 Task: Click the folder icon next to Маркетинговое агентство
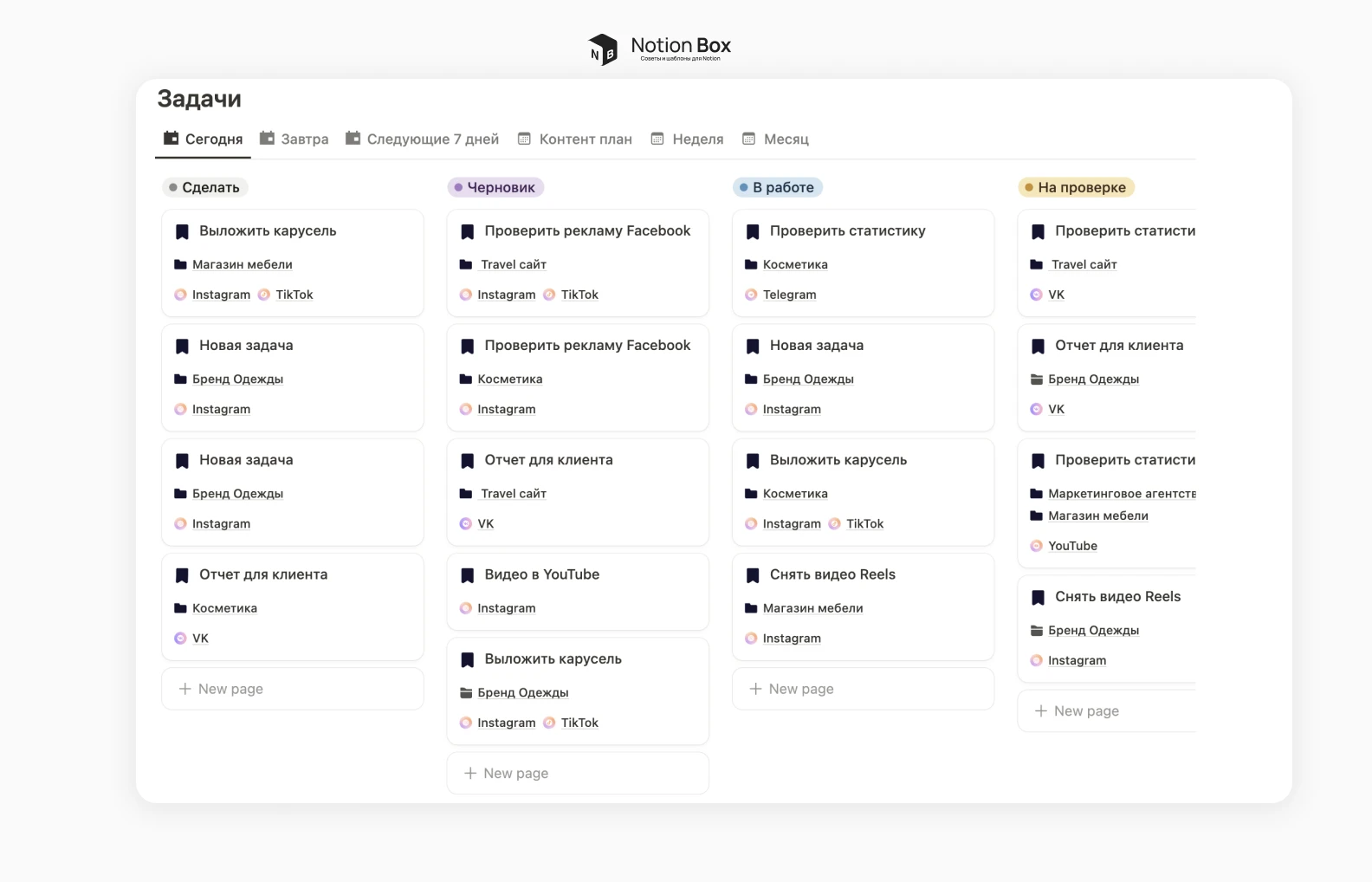1036,494
